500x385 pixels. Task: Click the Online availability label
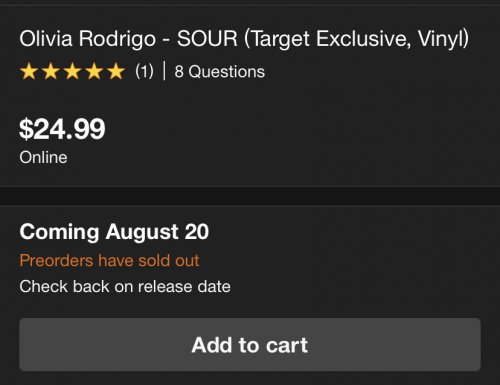pos(43,157)
